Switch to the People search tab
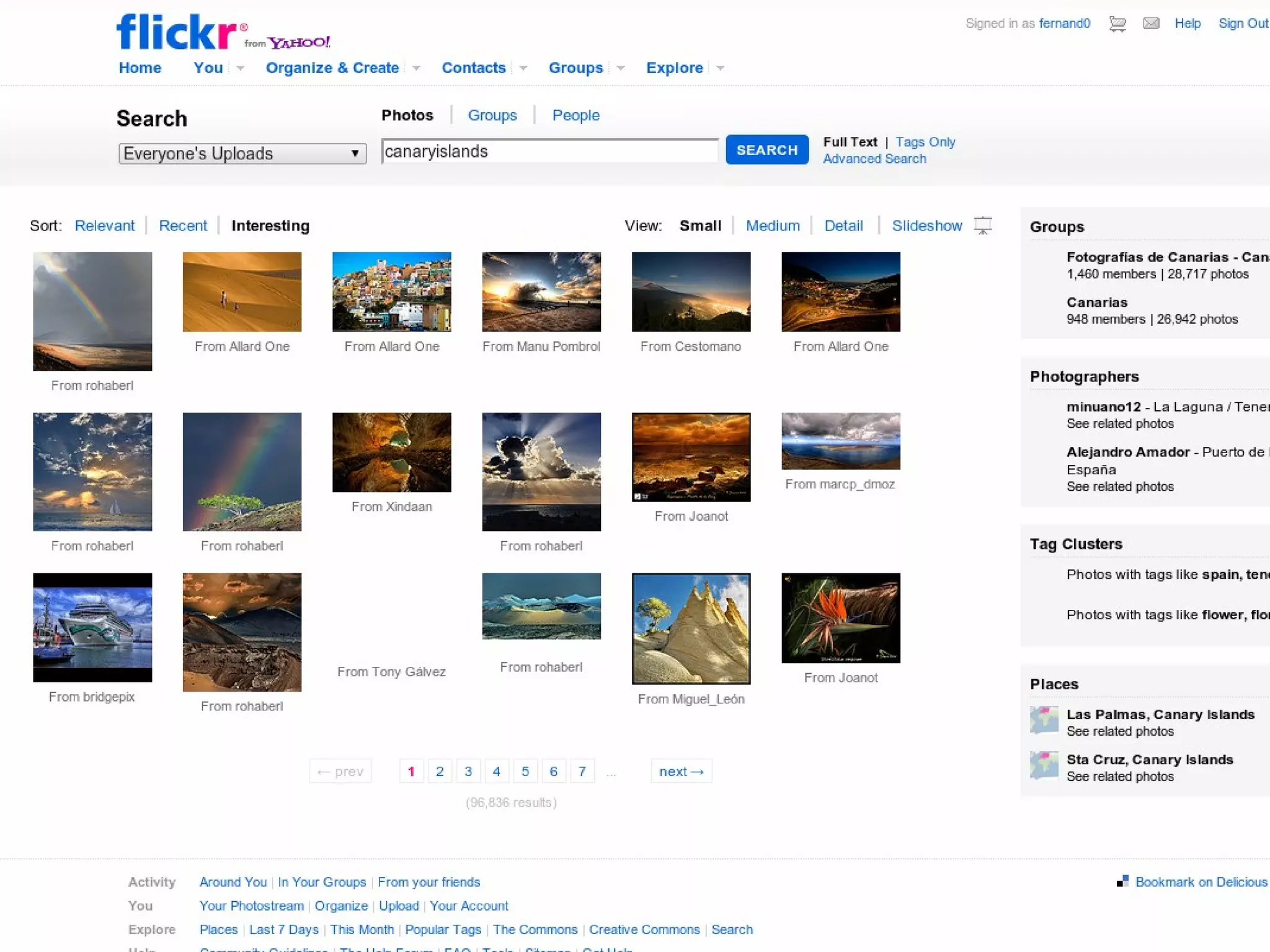This screenshot has width=1270, height=952. click(576, 115)
